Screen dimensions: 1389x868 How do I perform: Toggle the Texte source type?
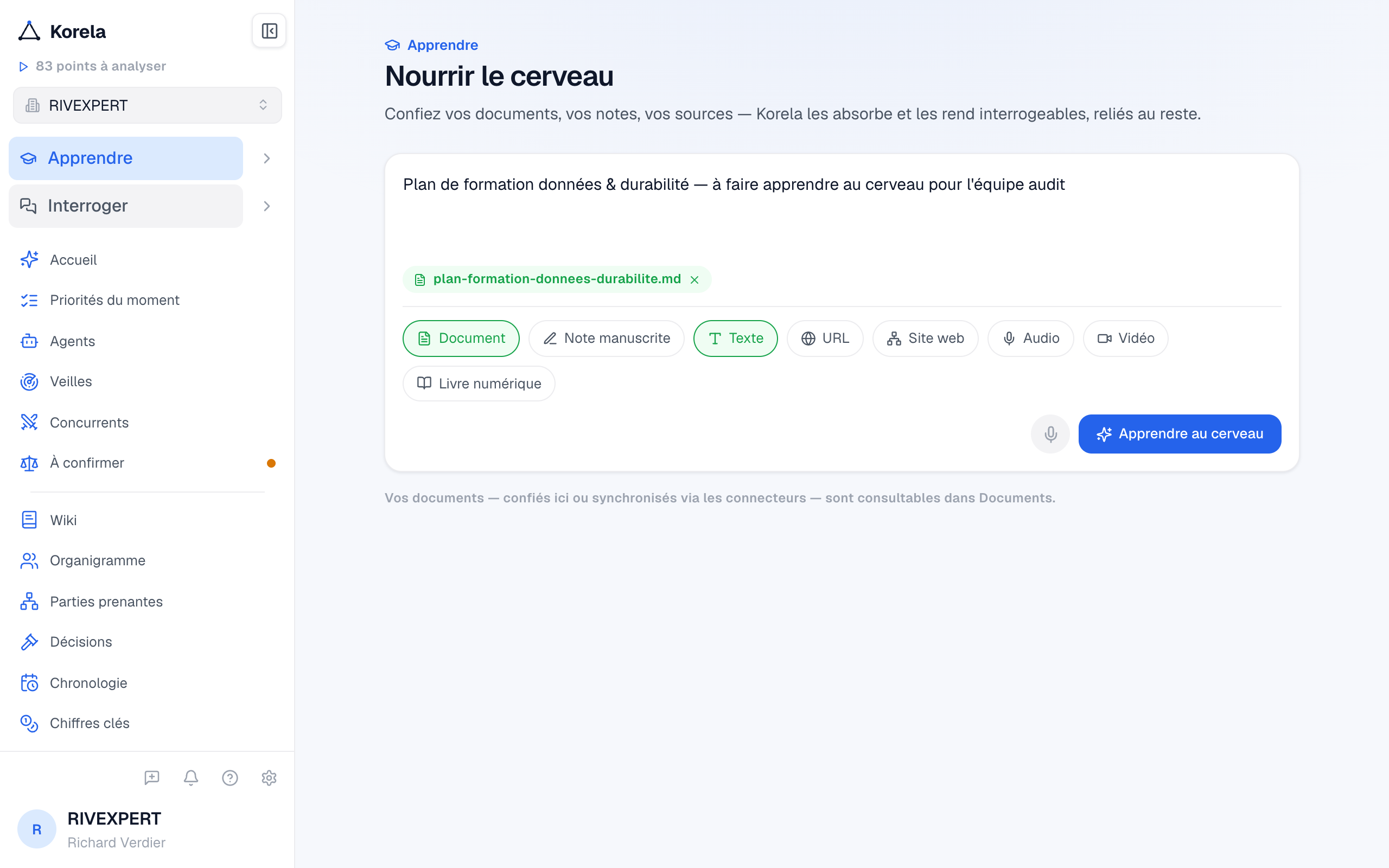(x=735, y=339)
